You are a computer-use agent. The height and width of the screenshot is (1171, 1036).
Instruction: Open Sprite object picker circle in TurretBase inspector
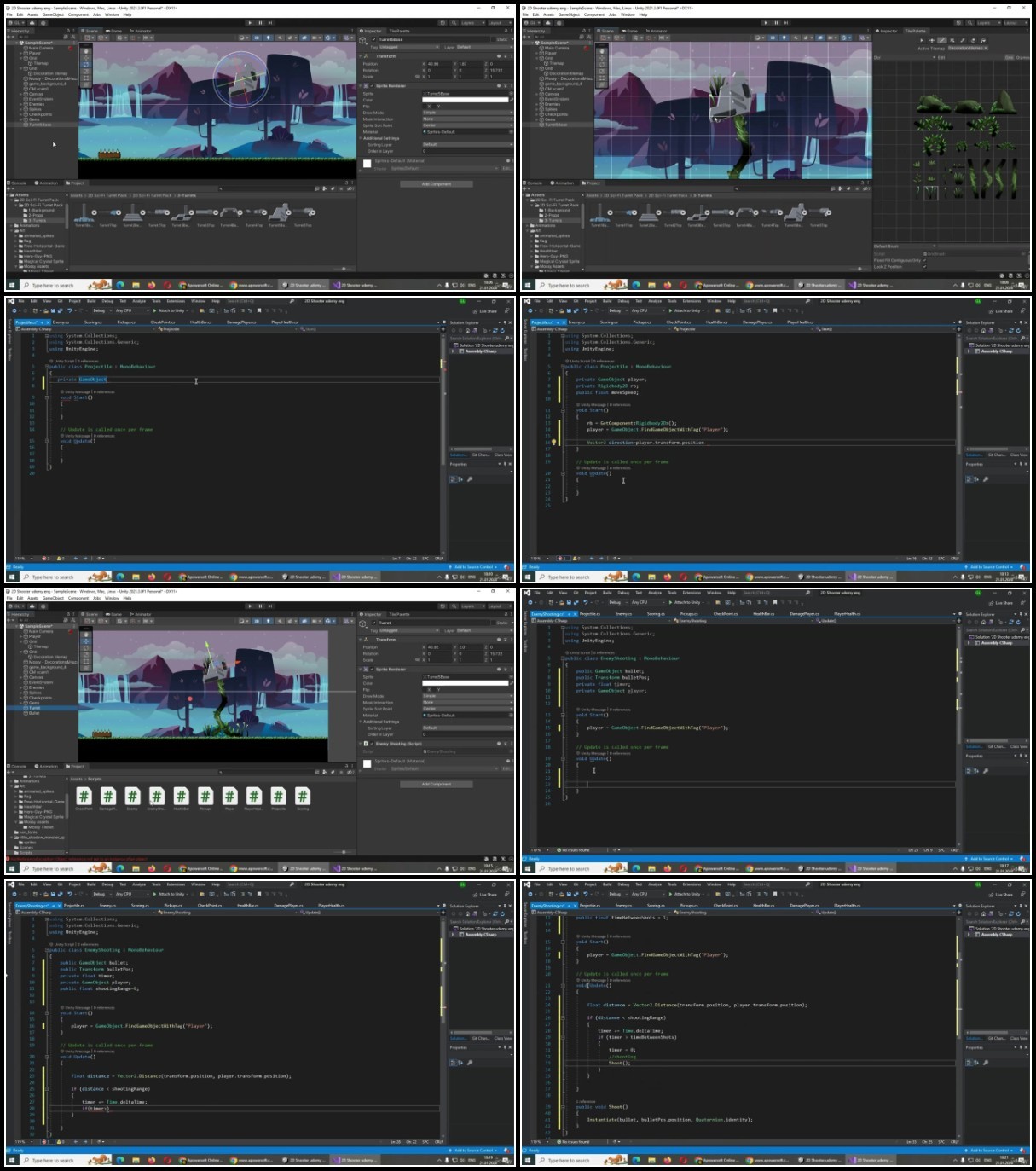[511, 94]
